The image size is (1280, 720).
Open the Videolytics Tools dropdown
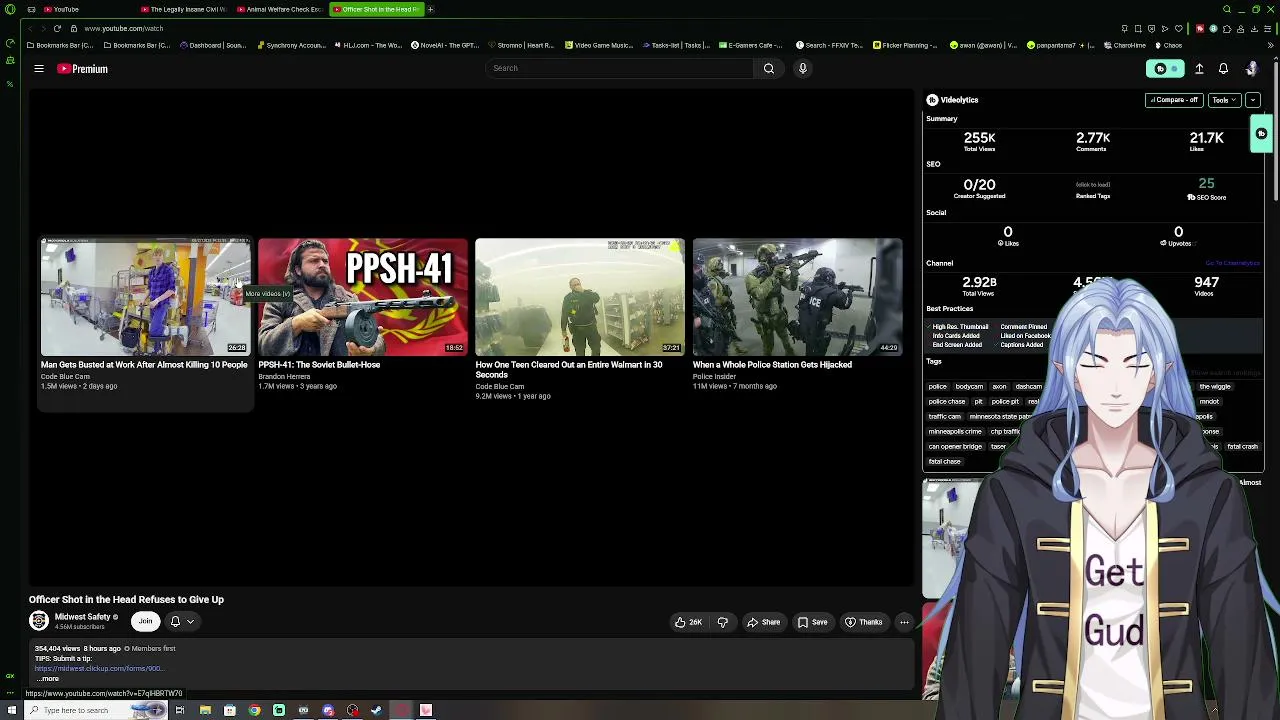(1224, 100)
